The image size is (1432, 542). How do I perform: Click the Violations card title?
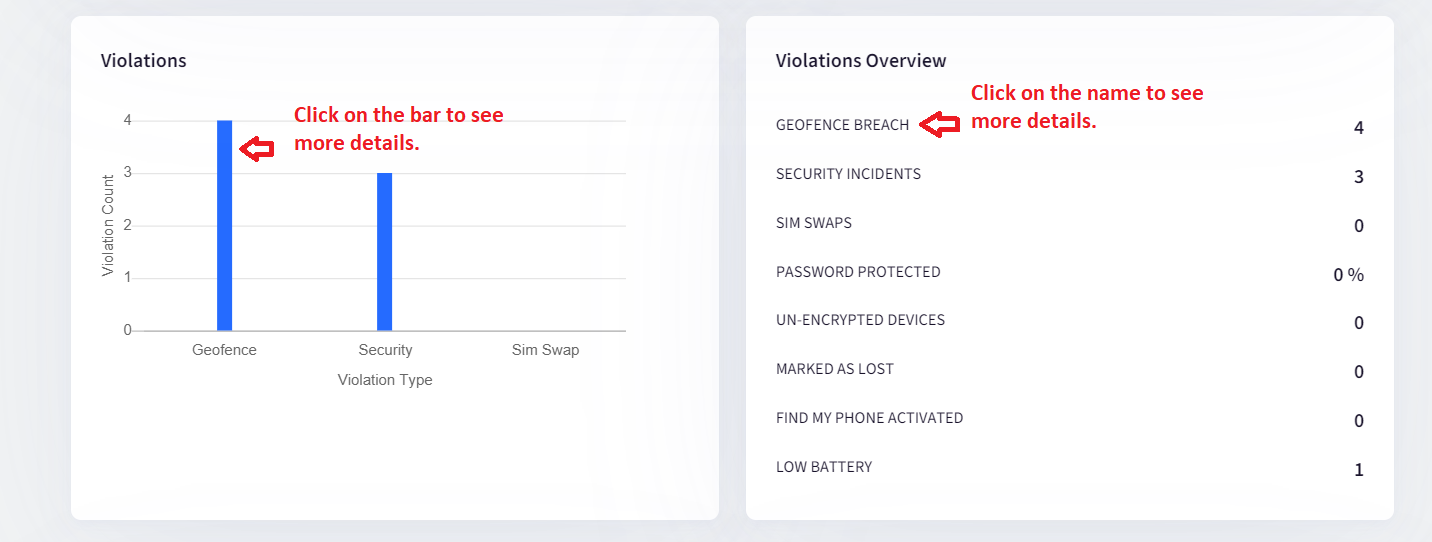[x=143, y=61]
